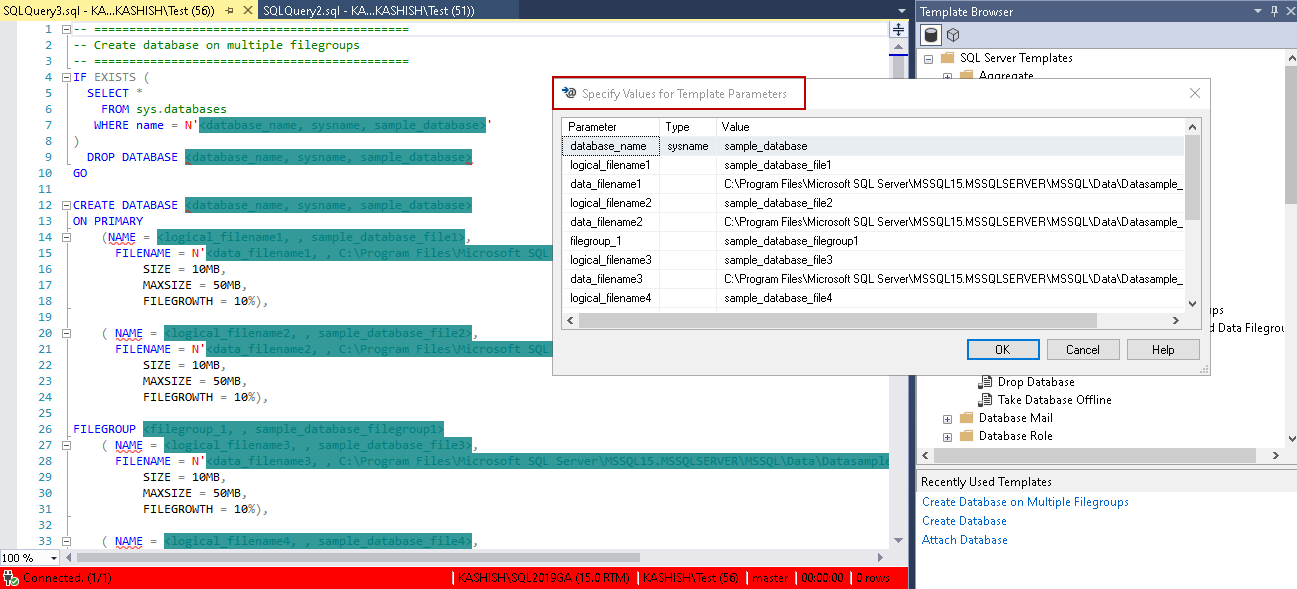Click the Database Role folder icon

[966, 436]
